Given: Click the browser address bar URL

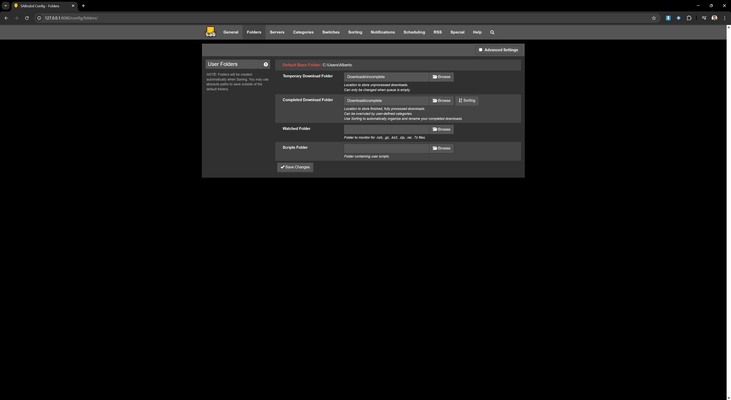Looking at the screenshot, I should [x=71, y=18].
